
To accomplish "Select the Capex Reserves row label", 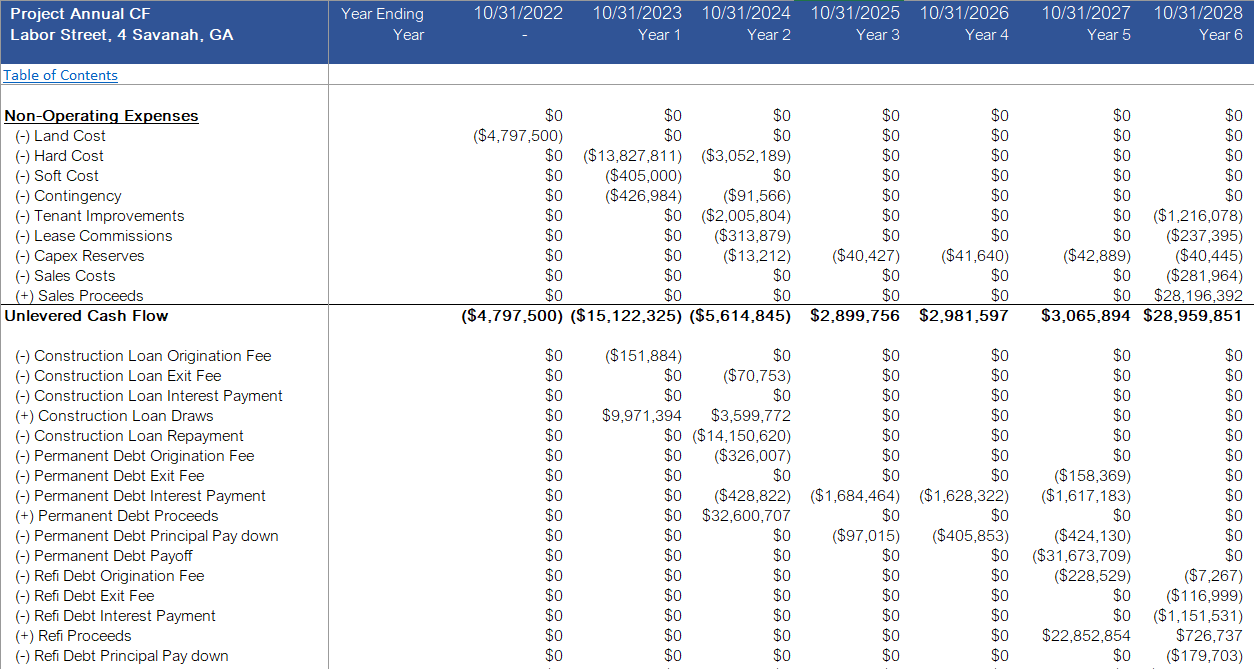I will pyautogui.click(x=80, y=256).
